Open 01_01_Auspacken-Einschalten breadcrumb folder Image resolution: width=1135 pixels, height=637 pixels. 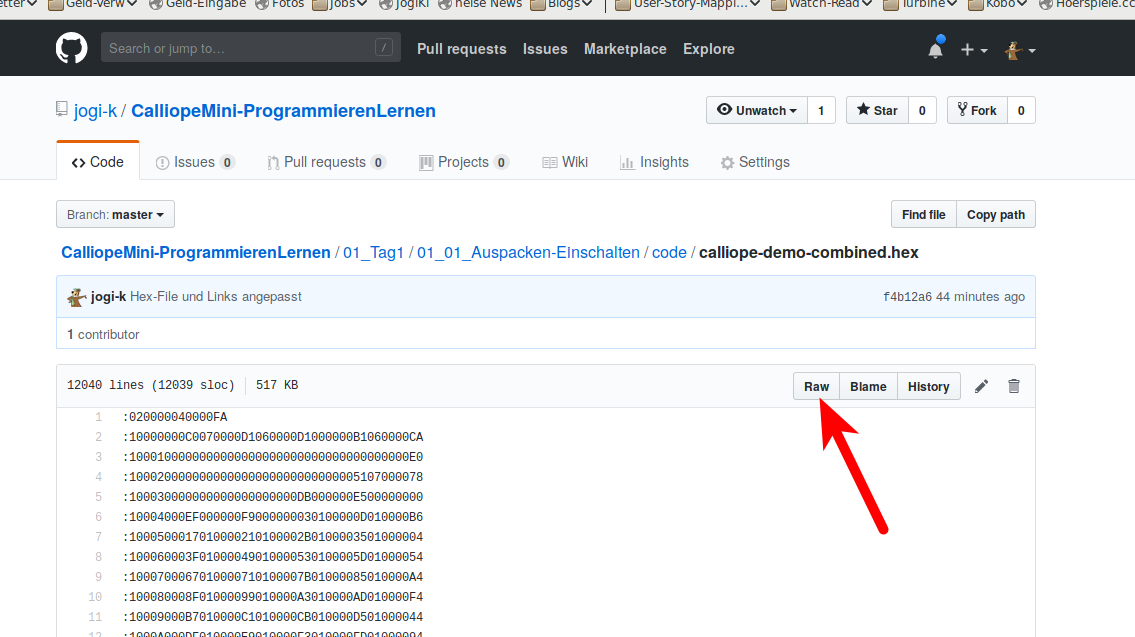coord(528,253)
